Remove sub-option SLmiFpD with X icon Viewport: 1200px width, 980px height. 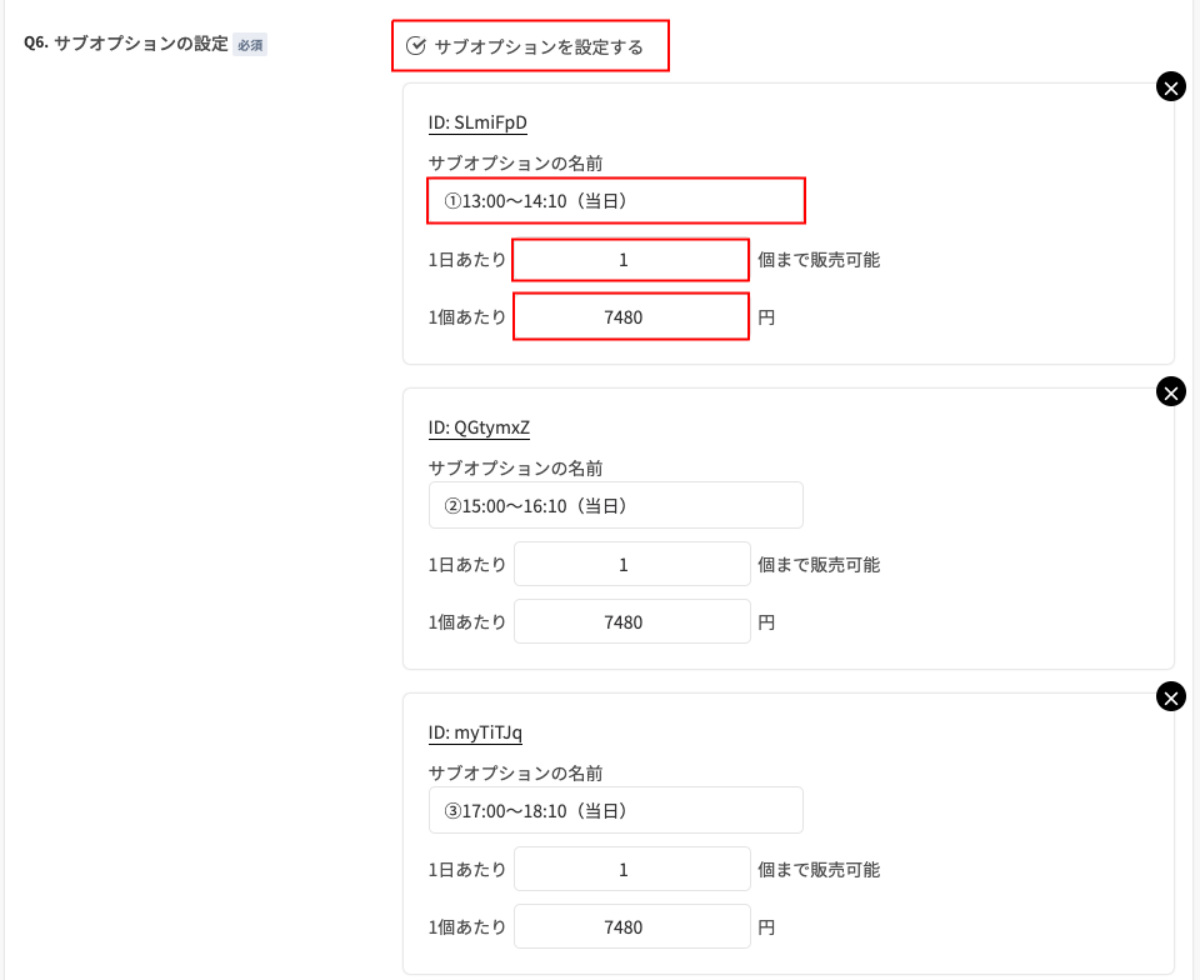[1170, 87]
